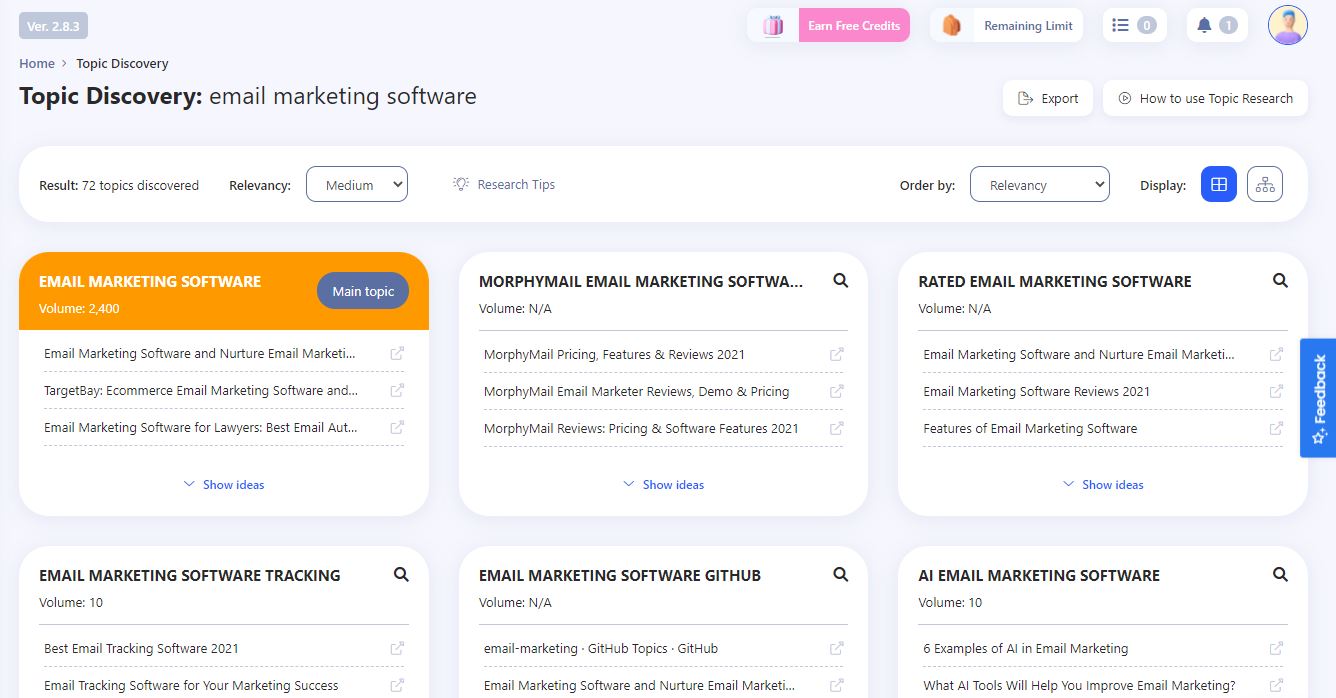Open the Feedback side tab
1336x698 pixels.
1319,398
